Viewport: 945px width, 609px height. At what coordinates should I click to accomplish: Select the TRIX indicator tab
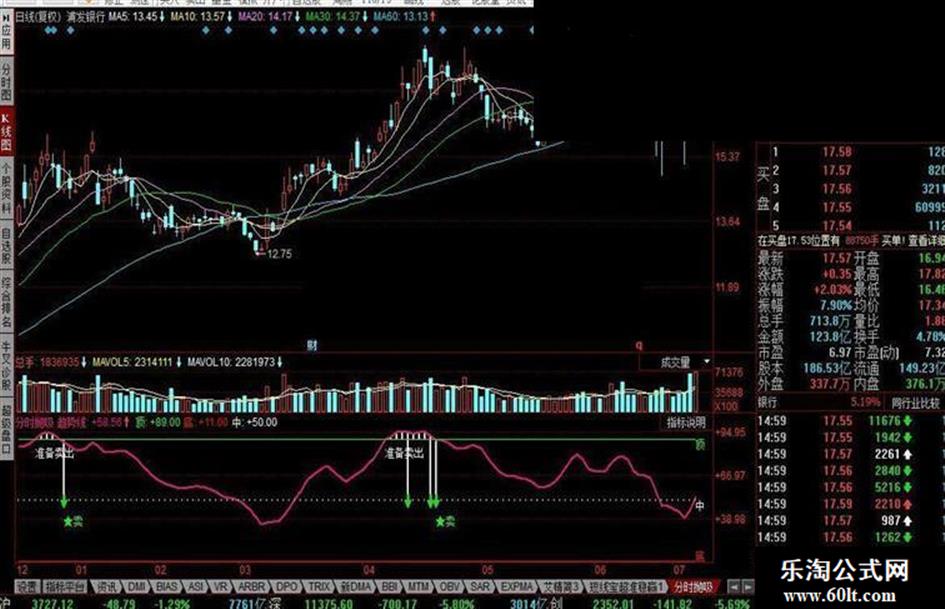(318, 587)
